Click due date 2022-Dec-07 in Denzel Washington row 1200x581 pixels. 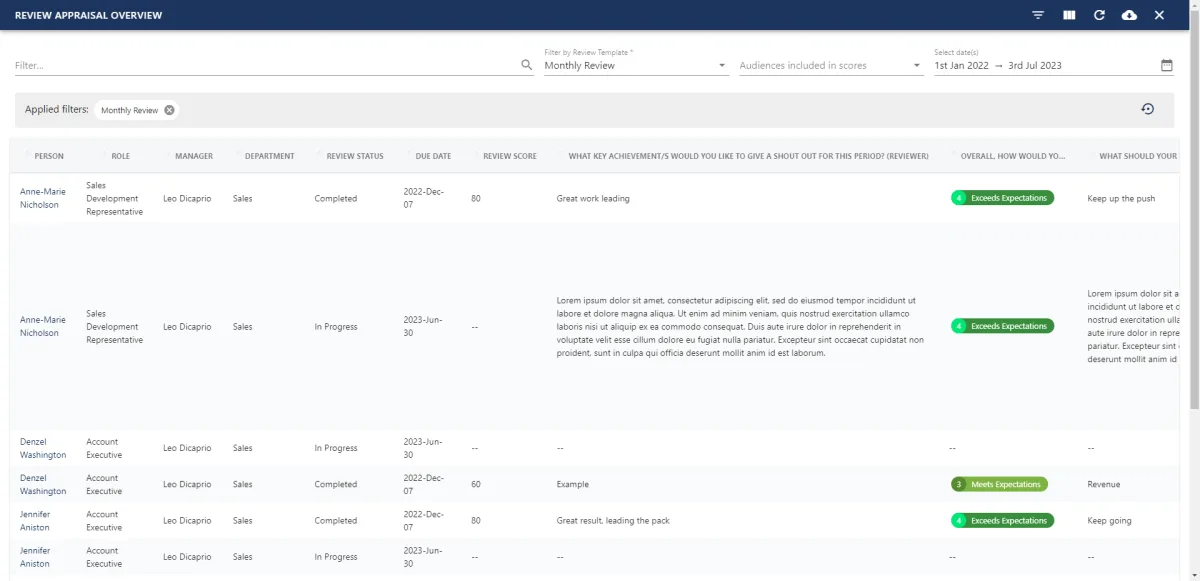(424, 484)
